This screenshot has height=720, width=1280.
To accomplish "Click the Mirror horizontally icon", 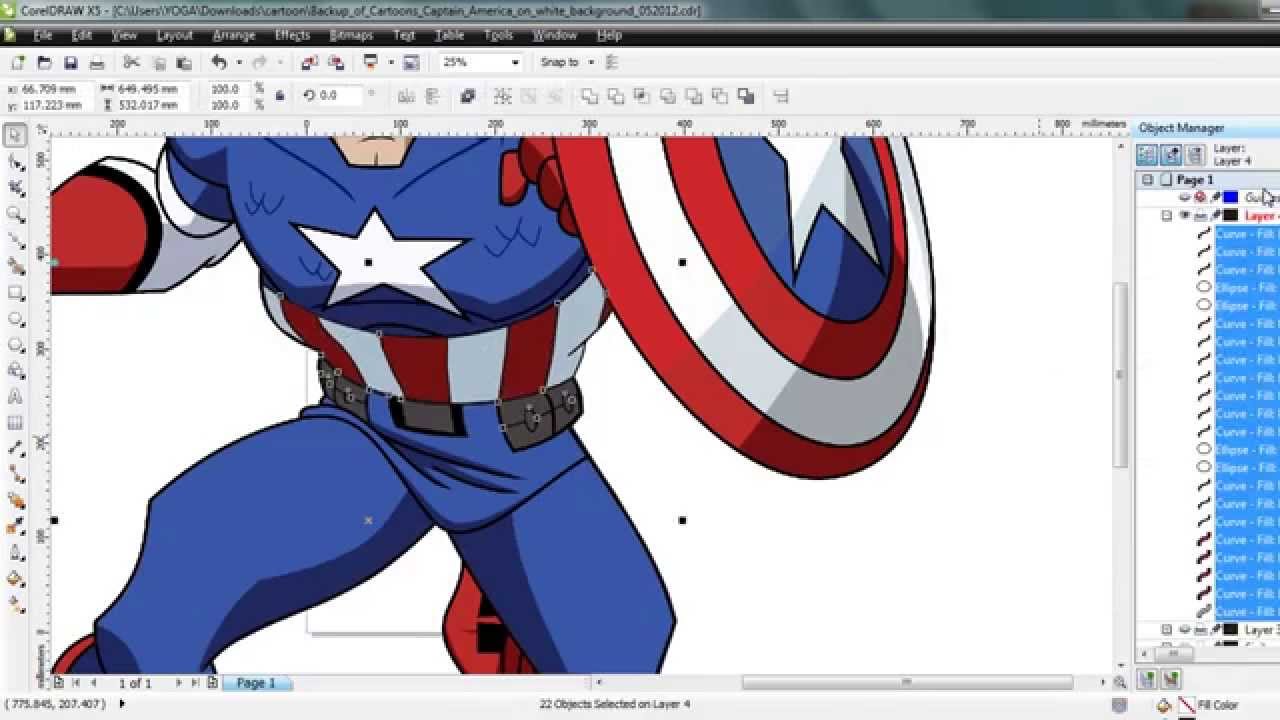I will tap(406, 96).
